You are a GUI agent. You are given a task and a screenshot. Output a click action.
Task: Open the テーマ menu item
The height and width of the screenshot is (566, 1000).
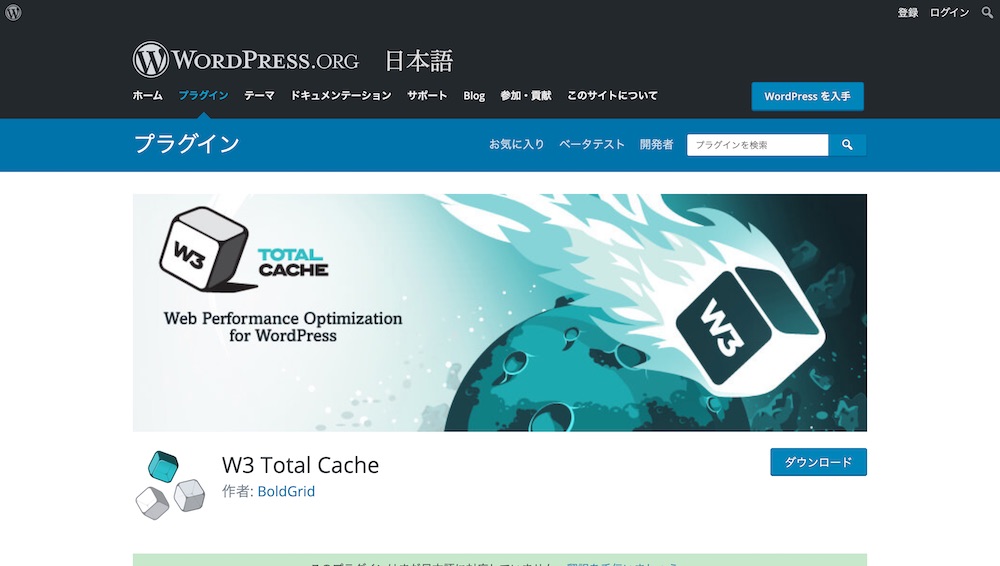(259, 96)
